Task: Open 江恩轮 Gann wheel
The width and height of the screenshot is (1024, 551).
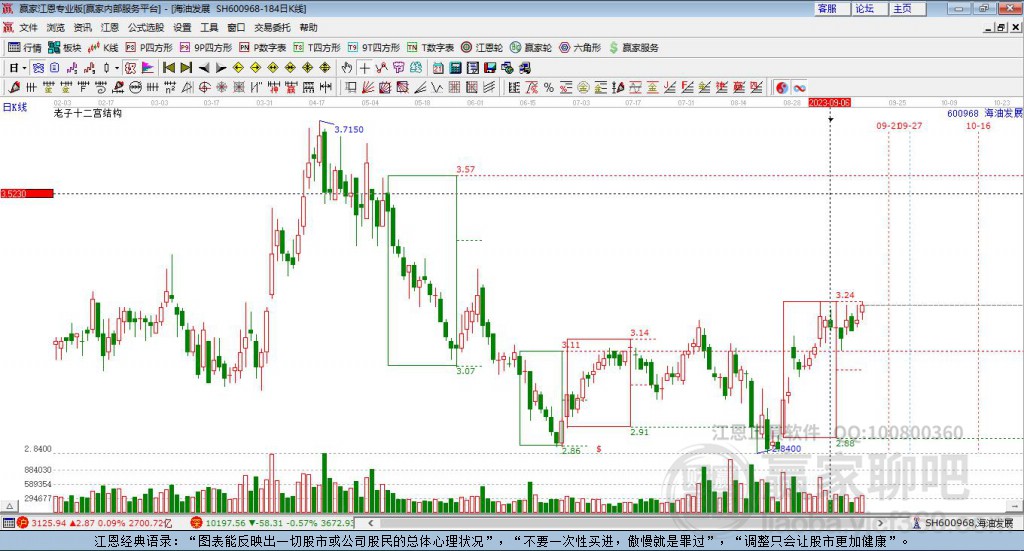Action: click(482, 48)
